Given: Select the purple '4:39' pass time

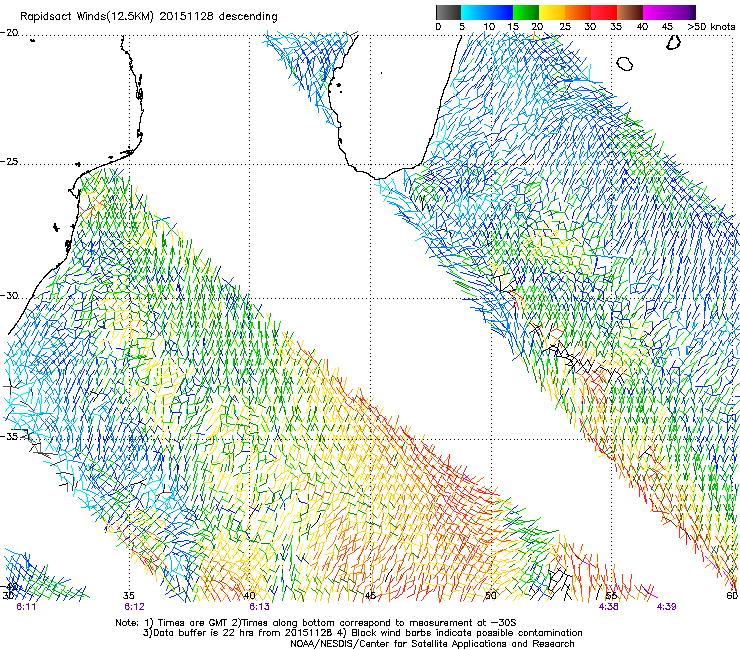Looking at the screenshot, I should (666, 607).
